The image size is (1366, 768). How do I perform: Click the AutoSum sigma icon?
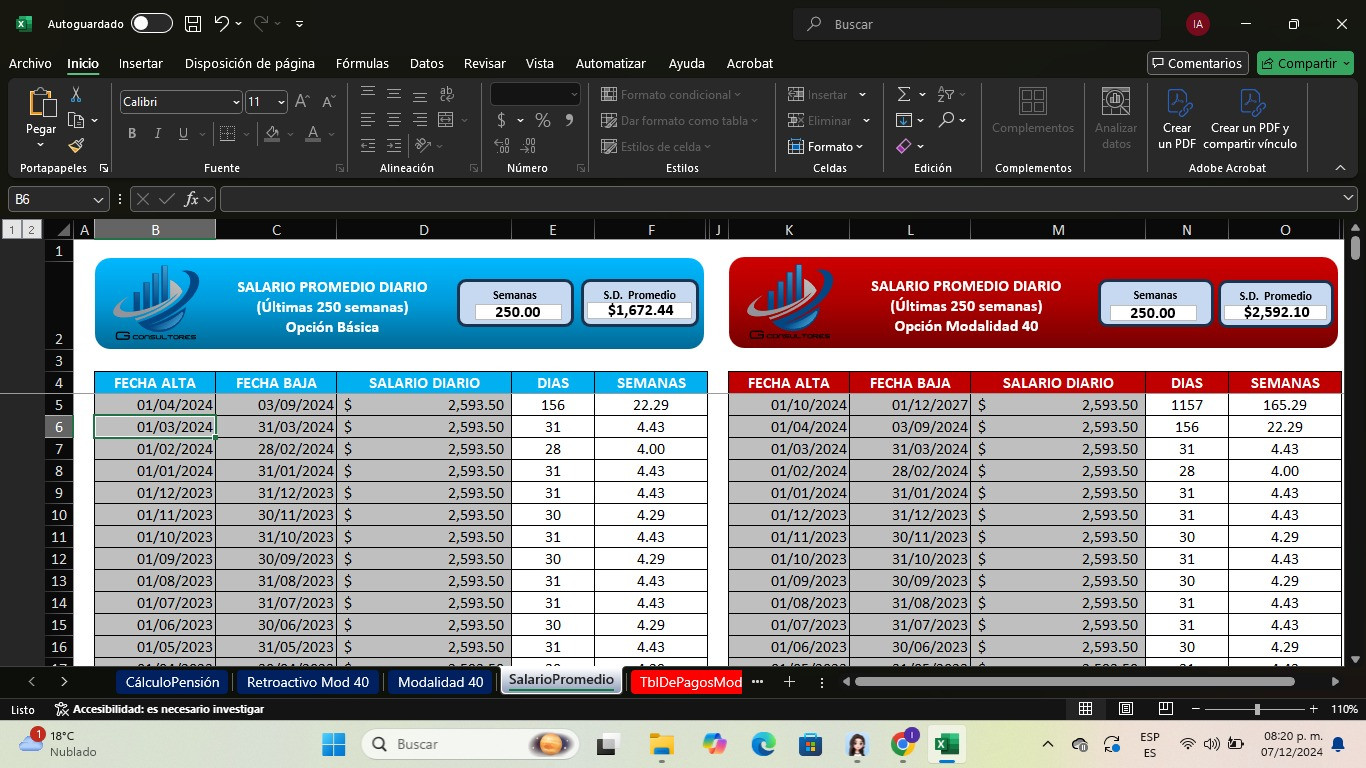tap(904, 94)
